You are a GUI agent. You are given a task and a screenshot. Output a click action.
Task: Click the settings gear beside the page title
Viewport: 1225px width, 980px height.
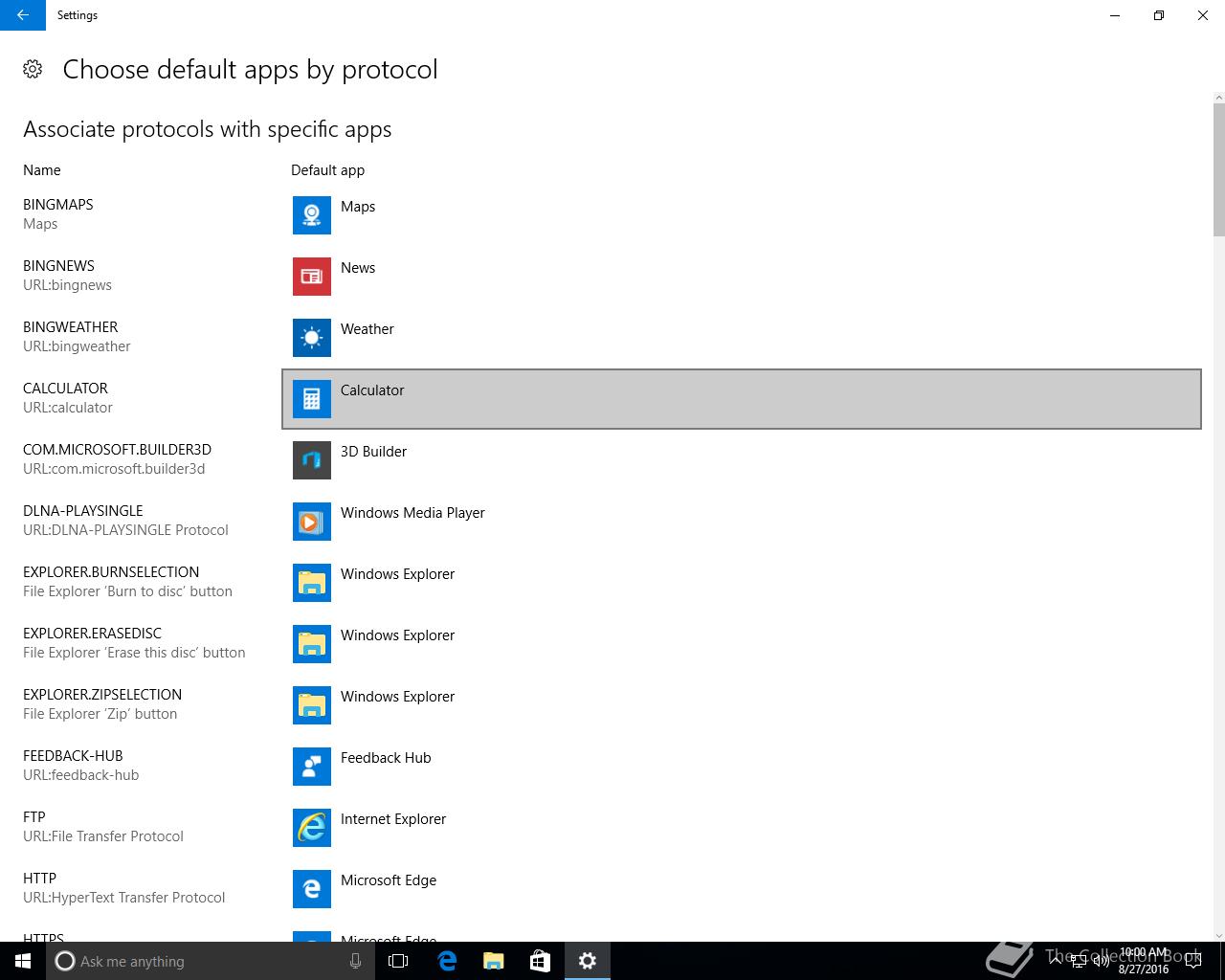pos(33,69)
